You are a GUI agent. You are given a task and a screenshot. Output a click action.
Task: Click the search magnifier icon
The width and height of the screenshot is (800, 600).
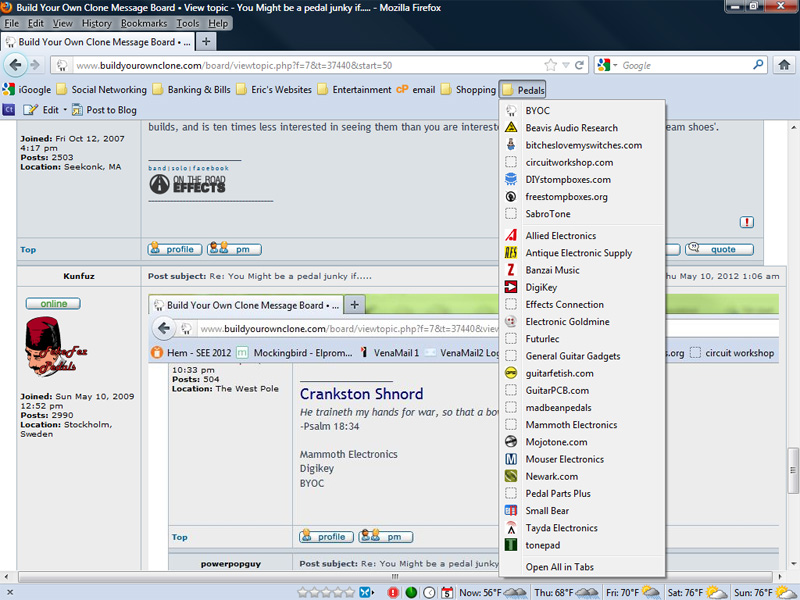pyautogui.click(x=758, y=65)
